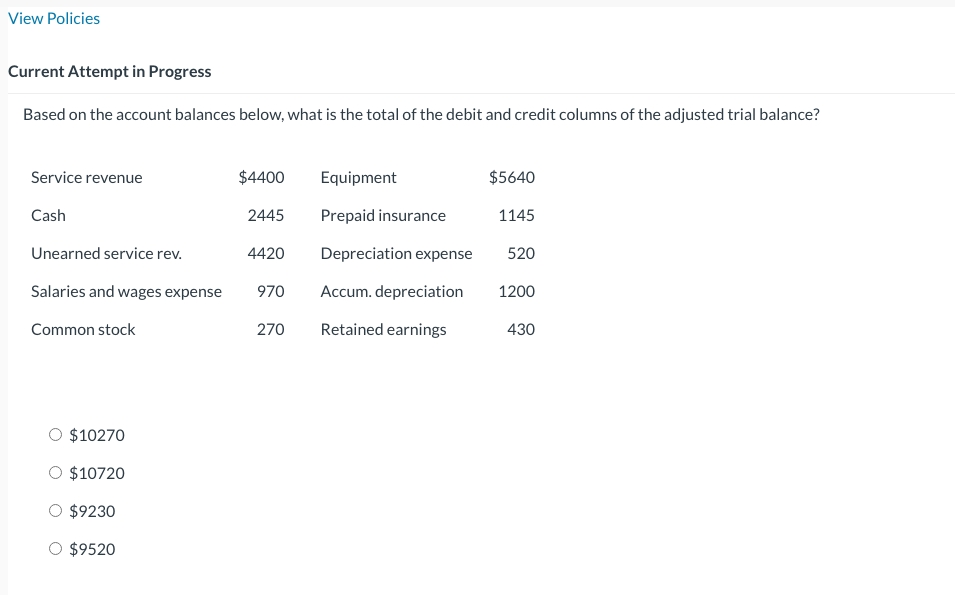This screenshot has height=595, width=955.
Task: Click the Service revenue account label
Action: pyautogui.click(x=86, y=177)
